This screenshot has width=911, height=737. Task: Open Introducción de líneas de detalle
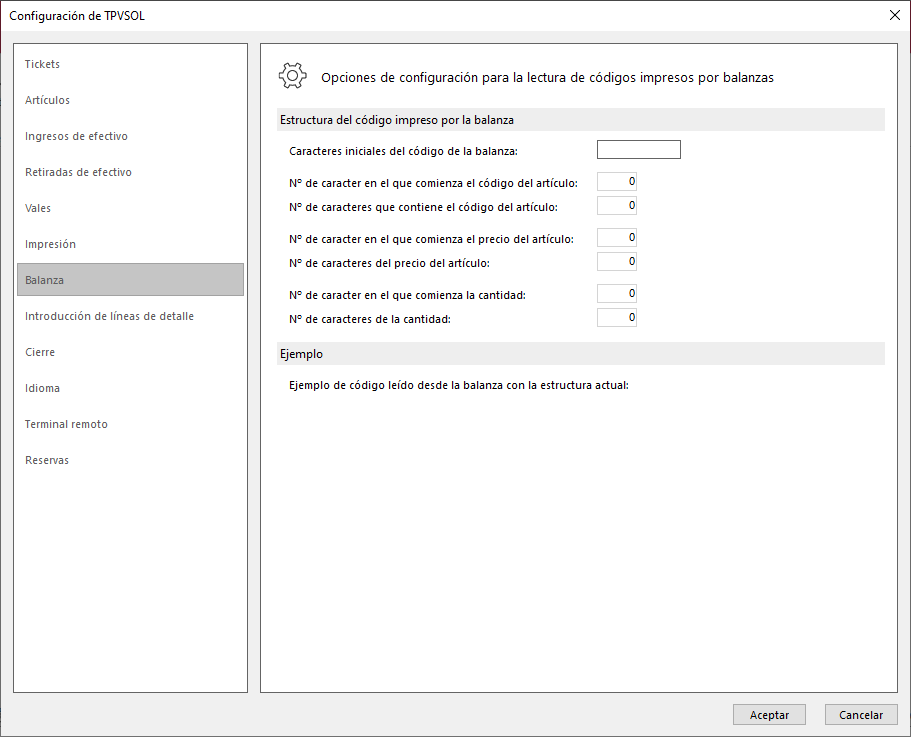[130, 316]
